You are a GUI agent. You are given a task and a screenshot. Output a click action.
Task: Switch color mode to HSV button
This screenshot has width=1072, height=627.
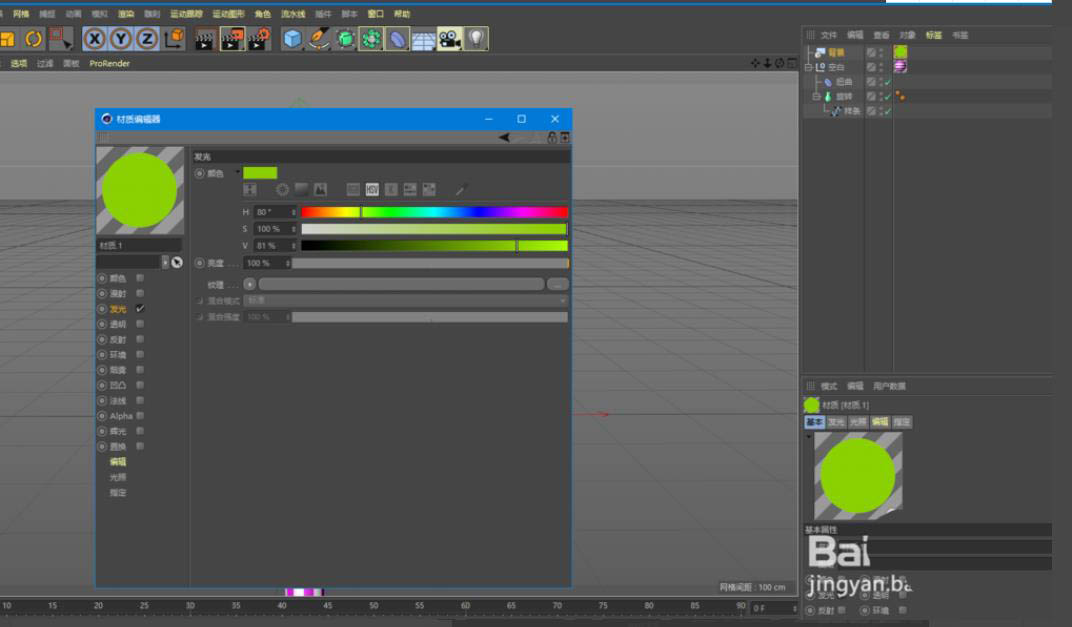372,189
